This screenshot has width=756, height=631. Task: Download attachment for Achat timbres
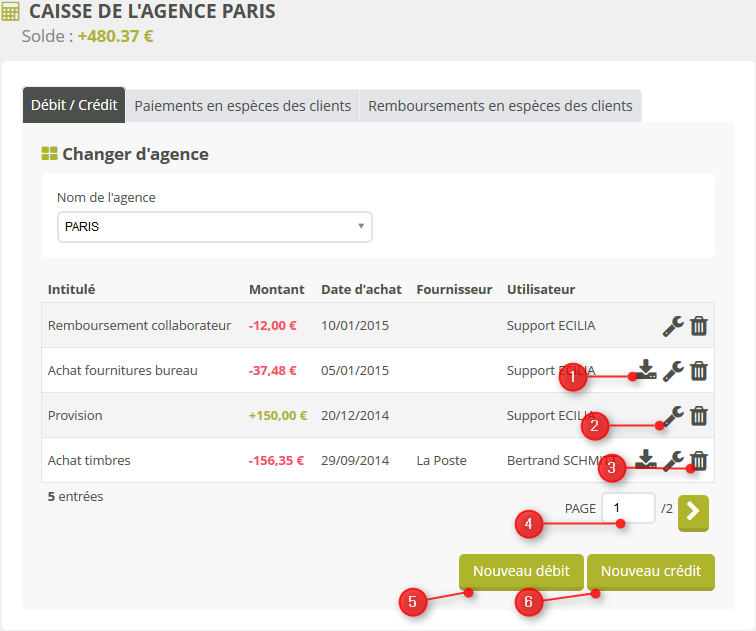(x=647, y=460)
